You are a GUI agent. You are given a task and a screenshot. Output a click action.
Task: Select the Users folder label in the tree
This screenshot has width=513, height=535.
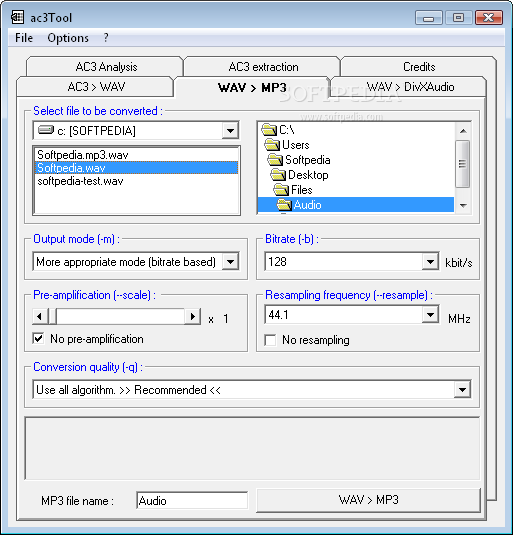pos(296,145)
